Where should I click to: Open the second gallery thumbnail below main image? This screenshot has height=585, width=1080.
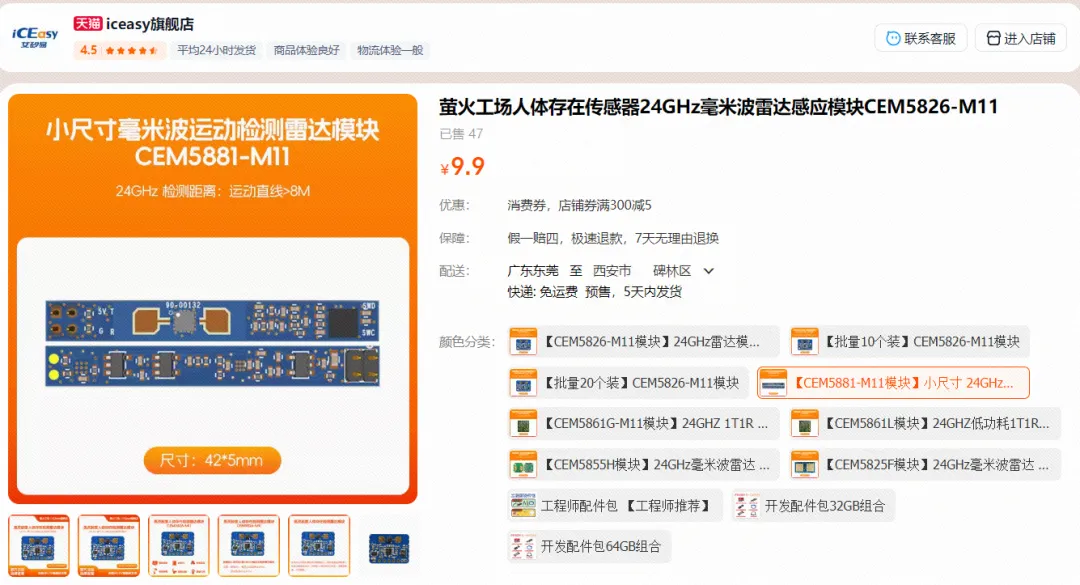coord(109,546)
